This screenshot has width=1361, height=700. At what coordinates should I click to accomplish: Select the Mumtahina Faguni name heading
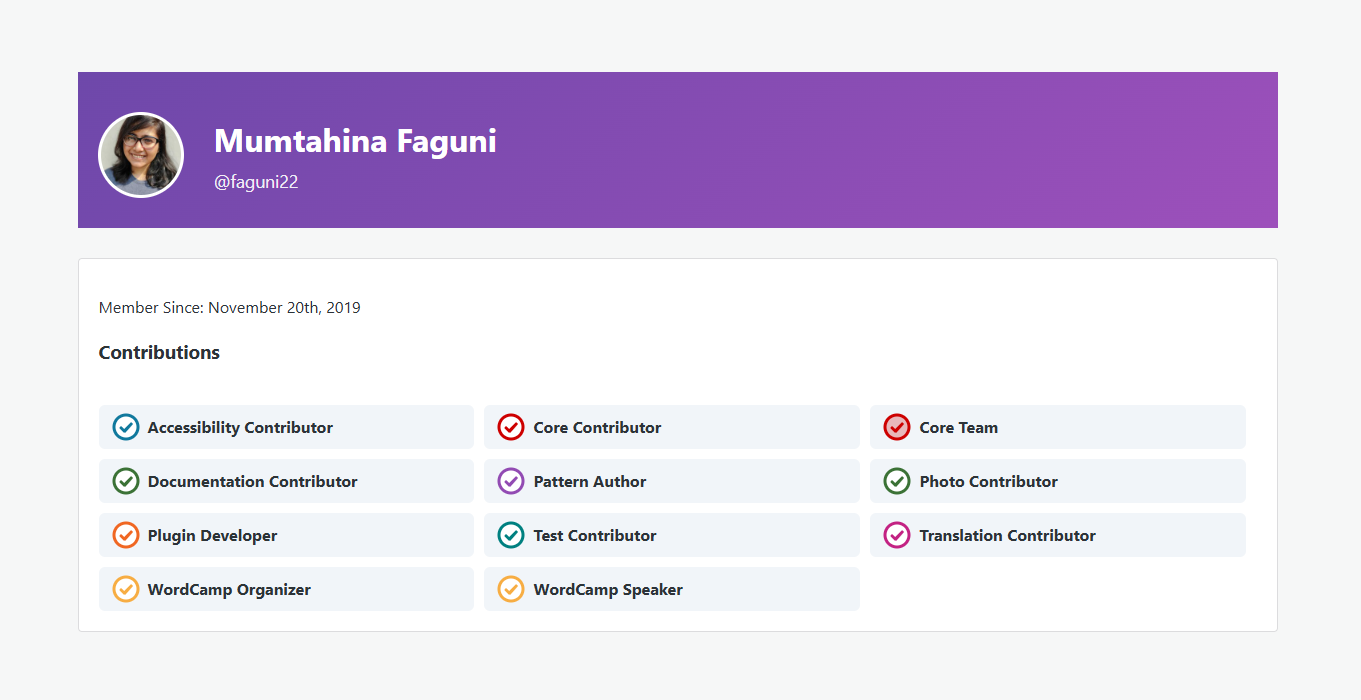(355, 141)
